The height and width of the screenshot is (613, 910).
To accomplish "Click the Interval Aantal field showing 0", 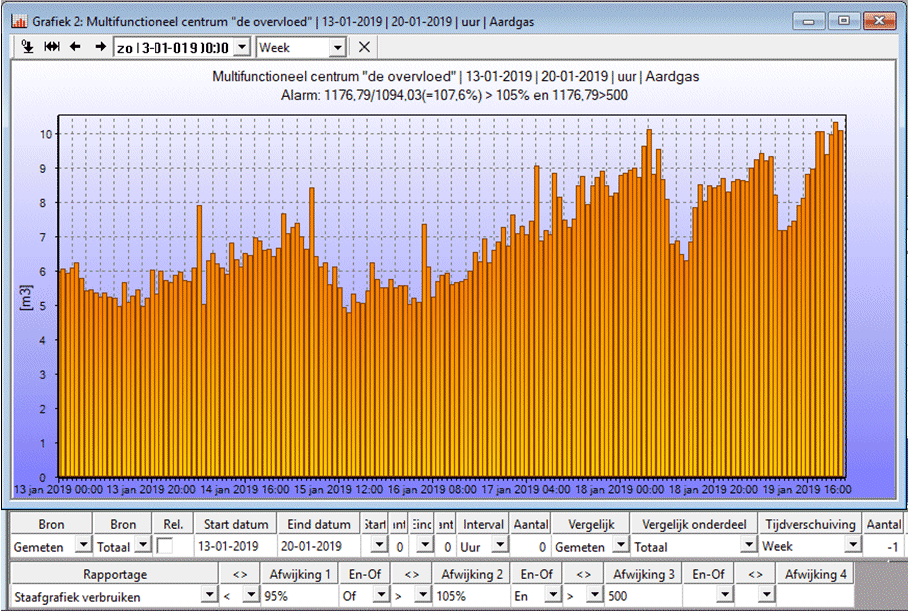I will tap(530, 546).
